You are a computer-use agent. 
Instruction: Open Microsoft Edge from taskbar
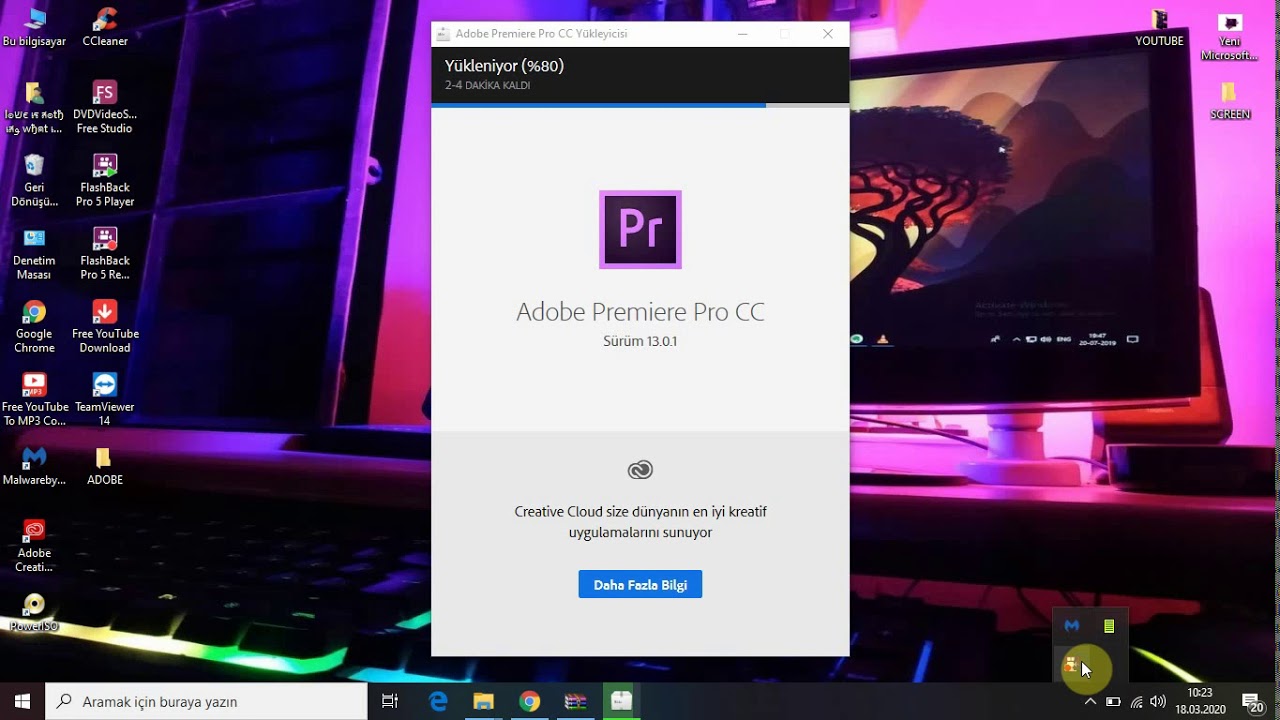[438, 701]
